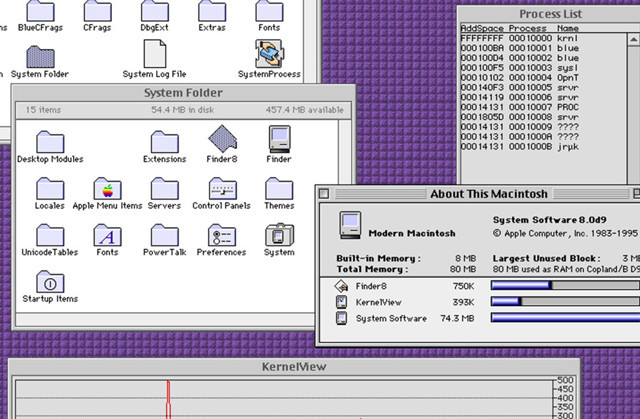Select the PROC process row
The height and width of the screenshot is (419, 640).
pyautogui.click(x=543, y=107)
